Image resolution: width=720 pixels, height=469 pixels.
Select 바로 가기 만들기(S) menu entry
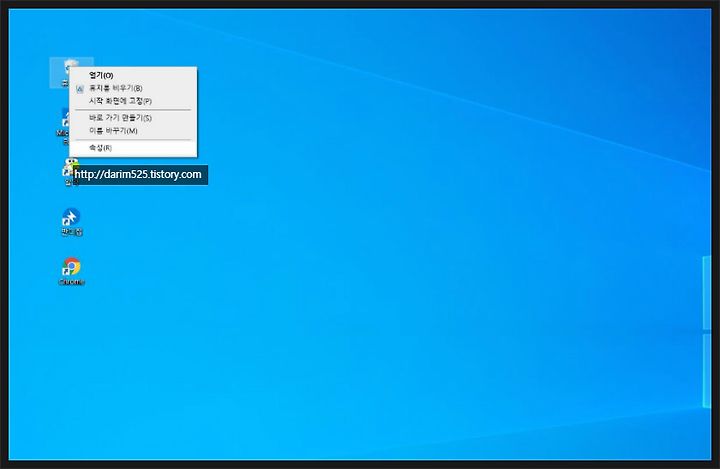click(133, 118)
